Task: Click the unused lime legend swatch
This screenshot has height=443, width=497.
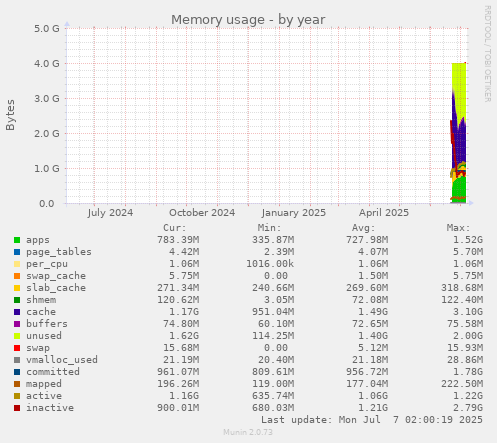Action: [17, 336]
